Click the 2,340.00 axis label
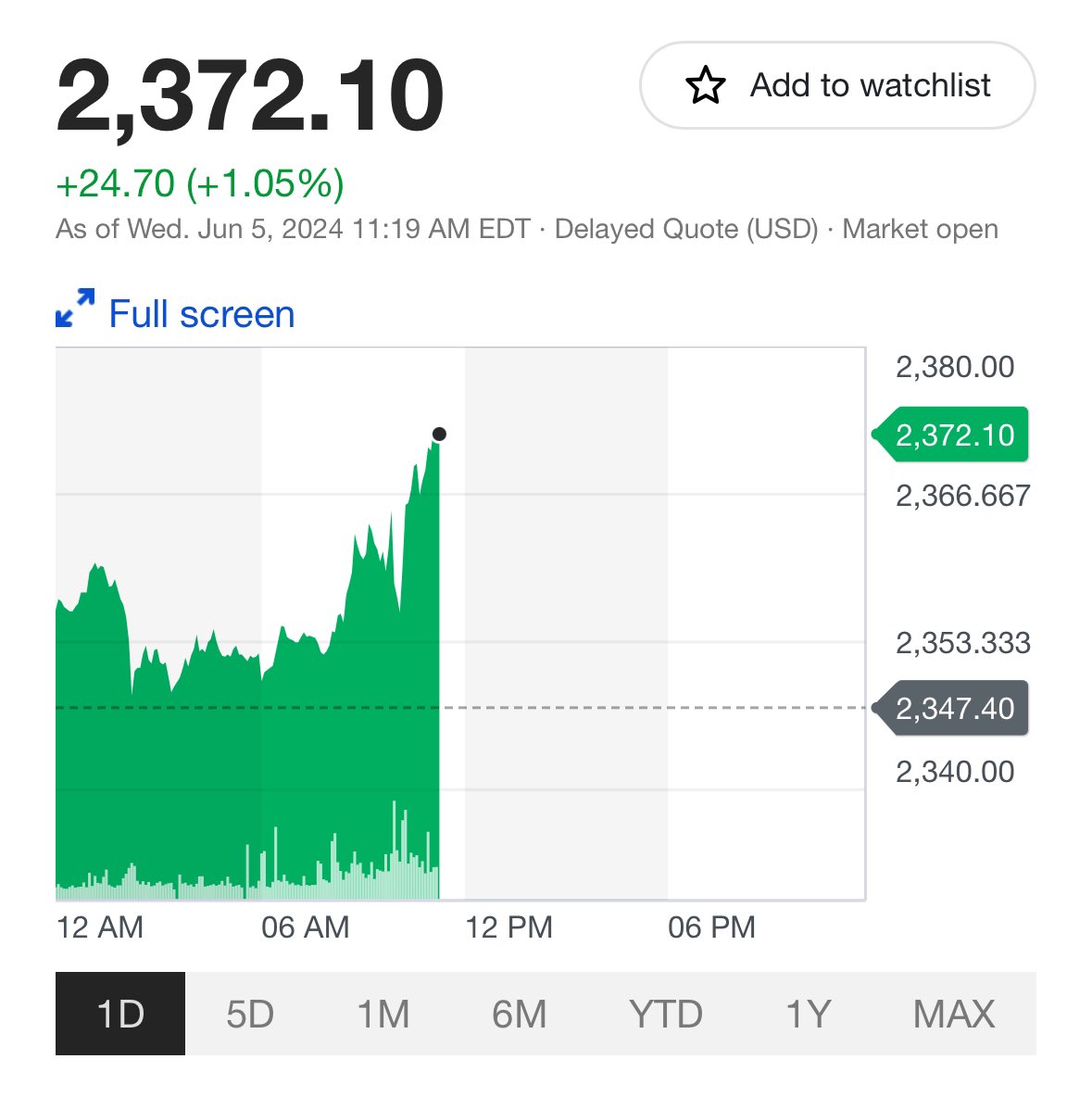Viewport: 1092px width, 1097px height. [x=955, y=772]
